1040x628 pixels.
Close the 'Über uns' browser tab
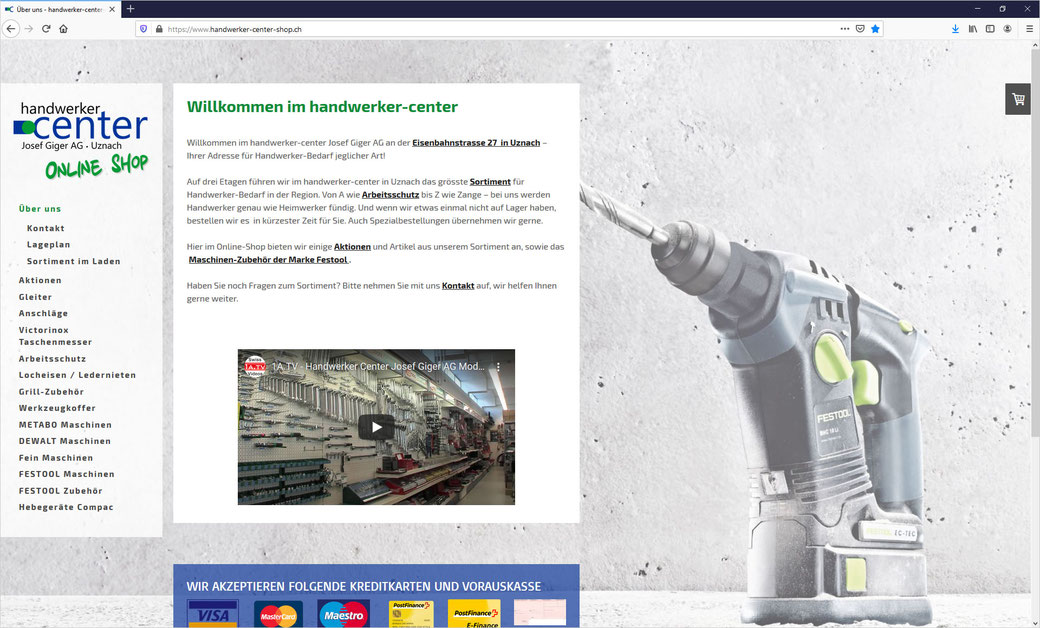point(112,9)
